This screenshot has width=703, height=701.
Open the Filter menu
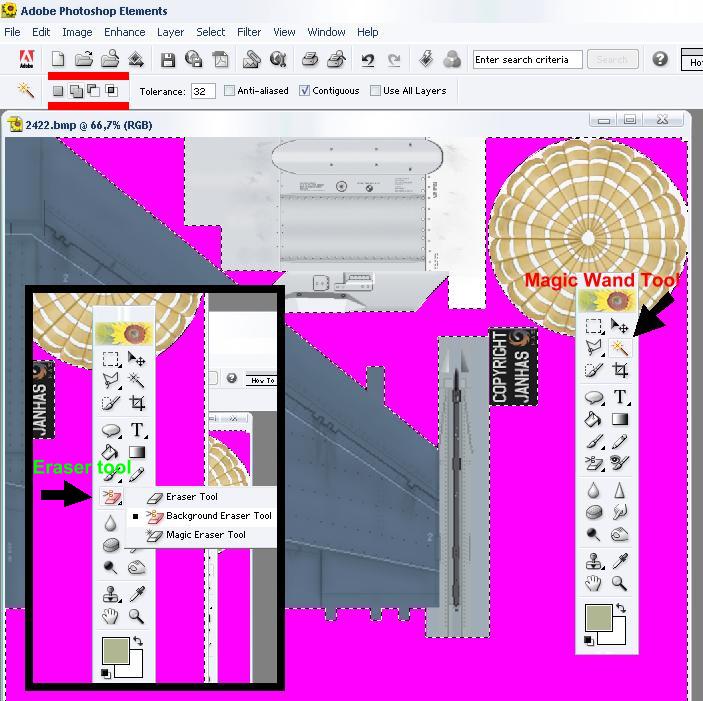pyautogui.click(x=249, y=32)
